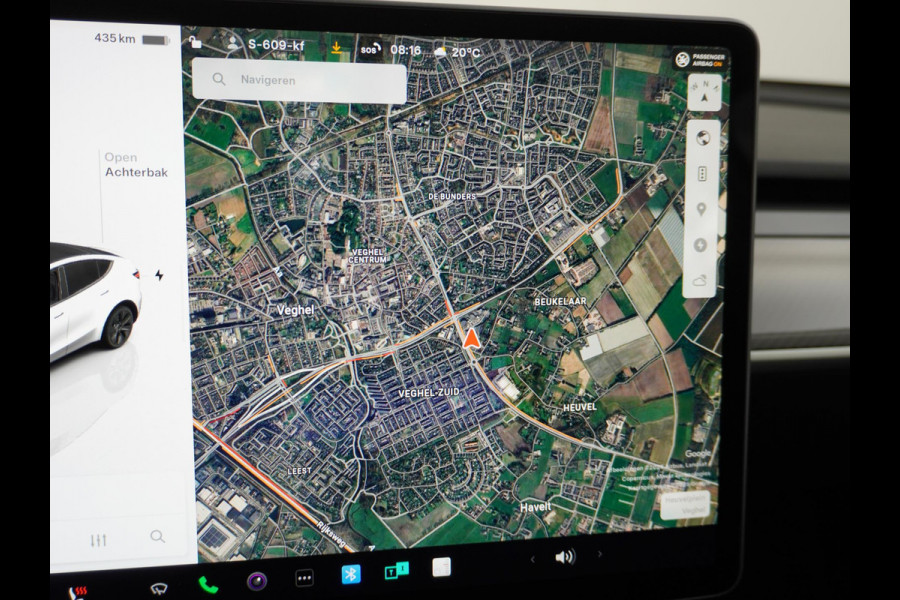Tap the VEGHEL CENTRUM map label

pyautogui.click(x=367, y=256)
